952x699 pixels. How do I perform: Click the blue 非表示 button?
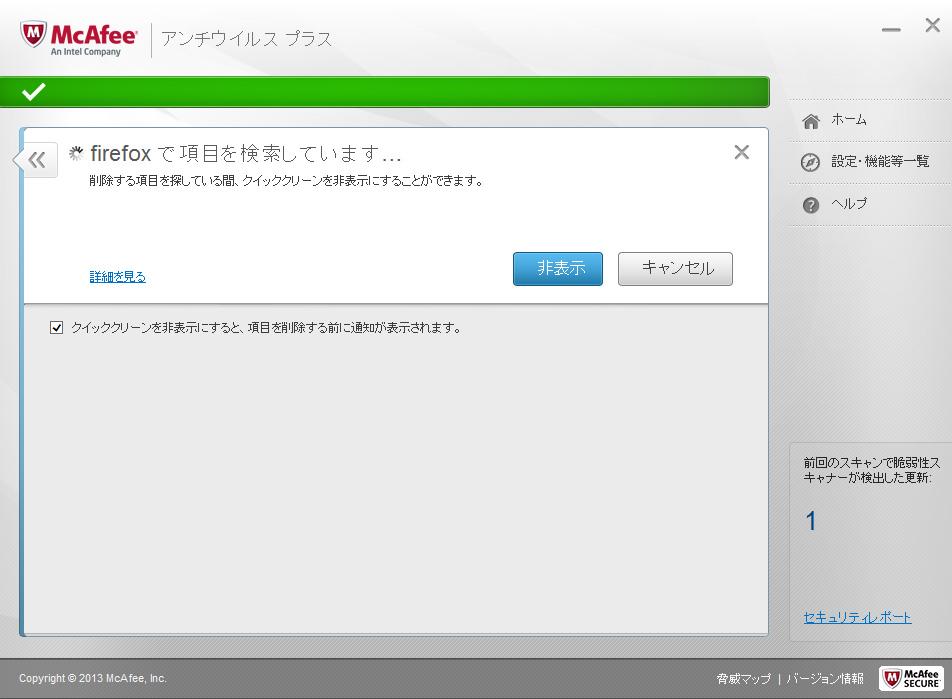pos(558,268)
